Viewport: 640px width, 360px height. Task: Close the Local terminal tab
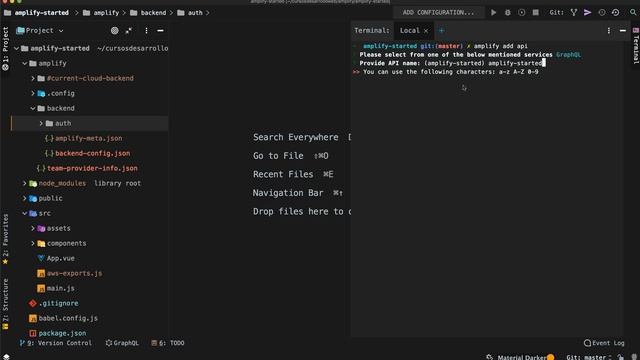(x=426, y=31)
